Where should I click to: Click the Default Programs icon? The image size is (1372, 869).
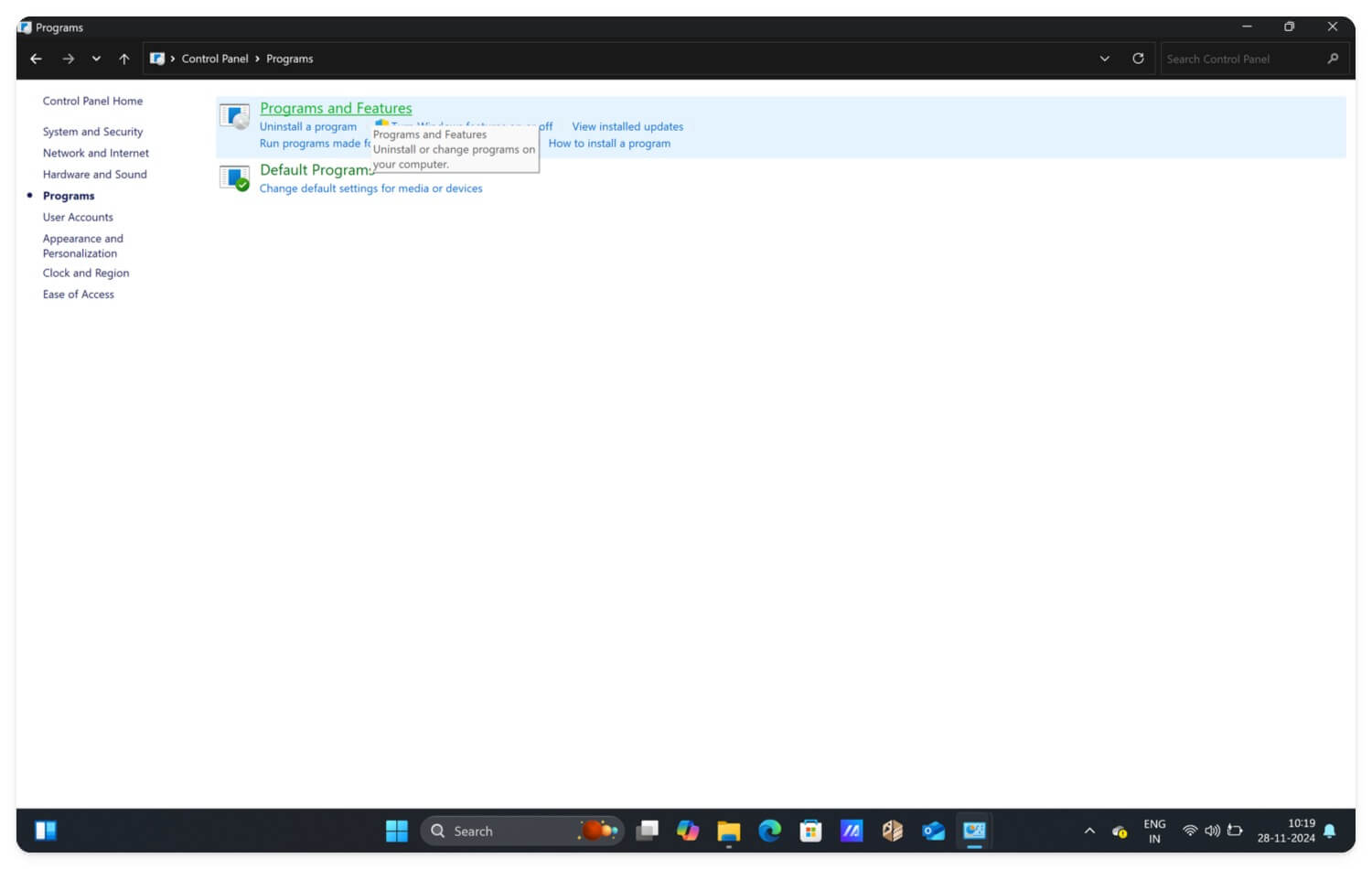click(x=233, y=177)
